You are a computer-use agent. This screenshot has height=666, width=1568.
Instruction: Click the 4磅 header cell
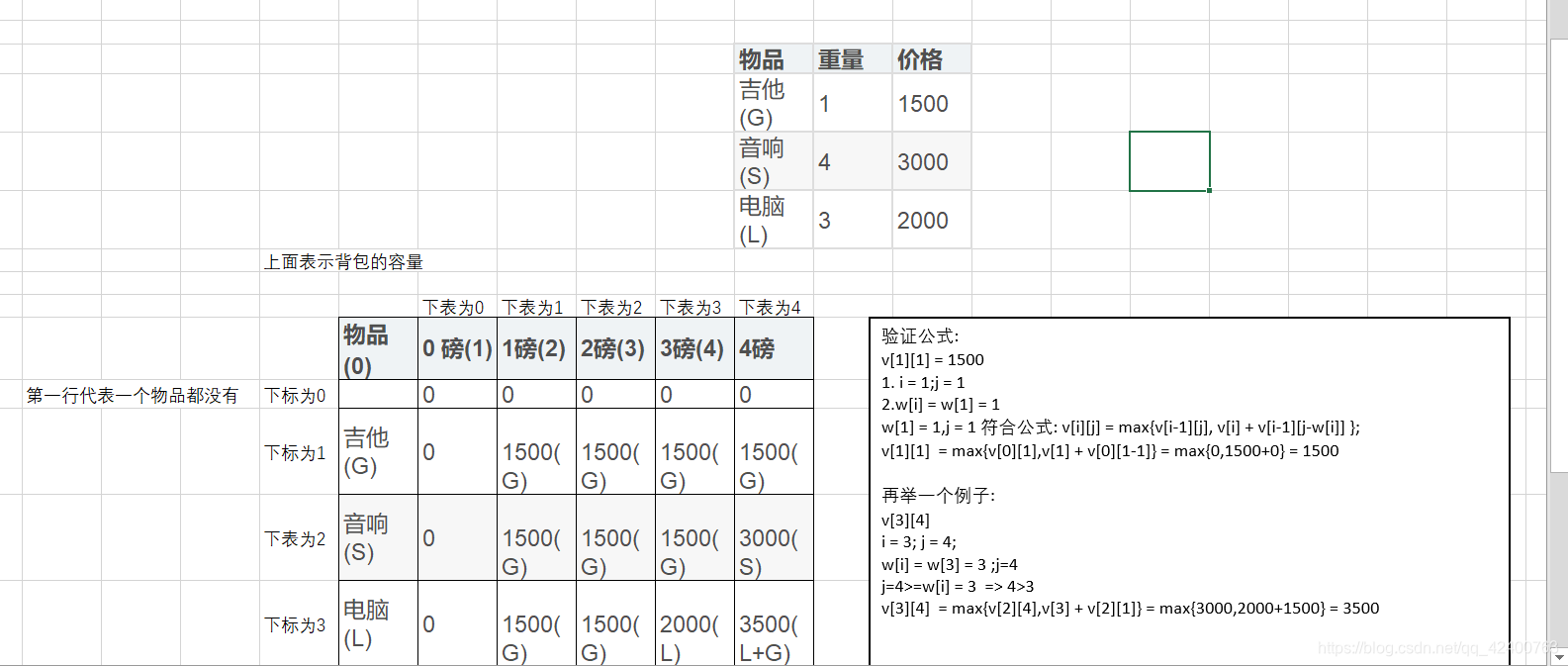(774, 349)
